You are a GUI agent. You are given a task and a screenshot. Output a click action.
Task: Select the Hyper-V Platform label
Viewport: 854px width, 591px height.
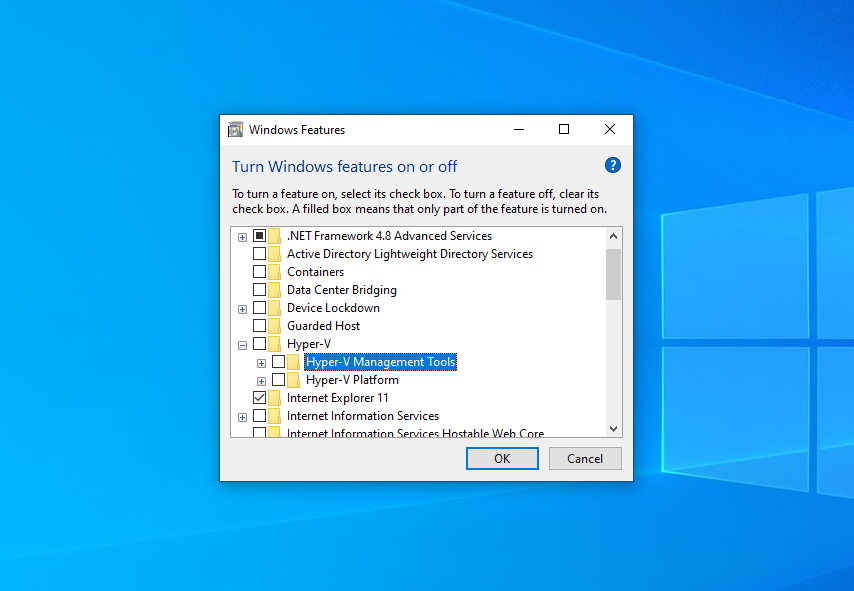(352, 380)
